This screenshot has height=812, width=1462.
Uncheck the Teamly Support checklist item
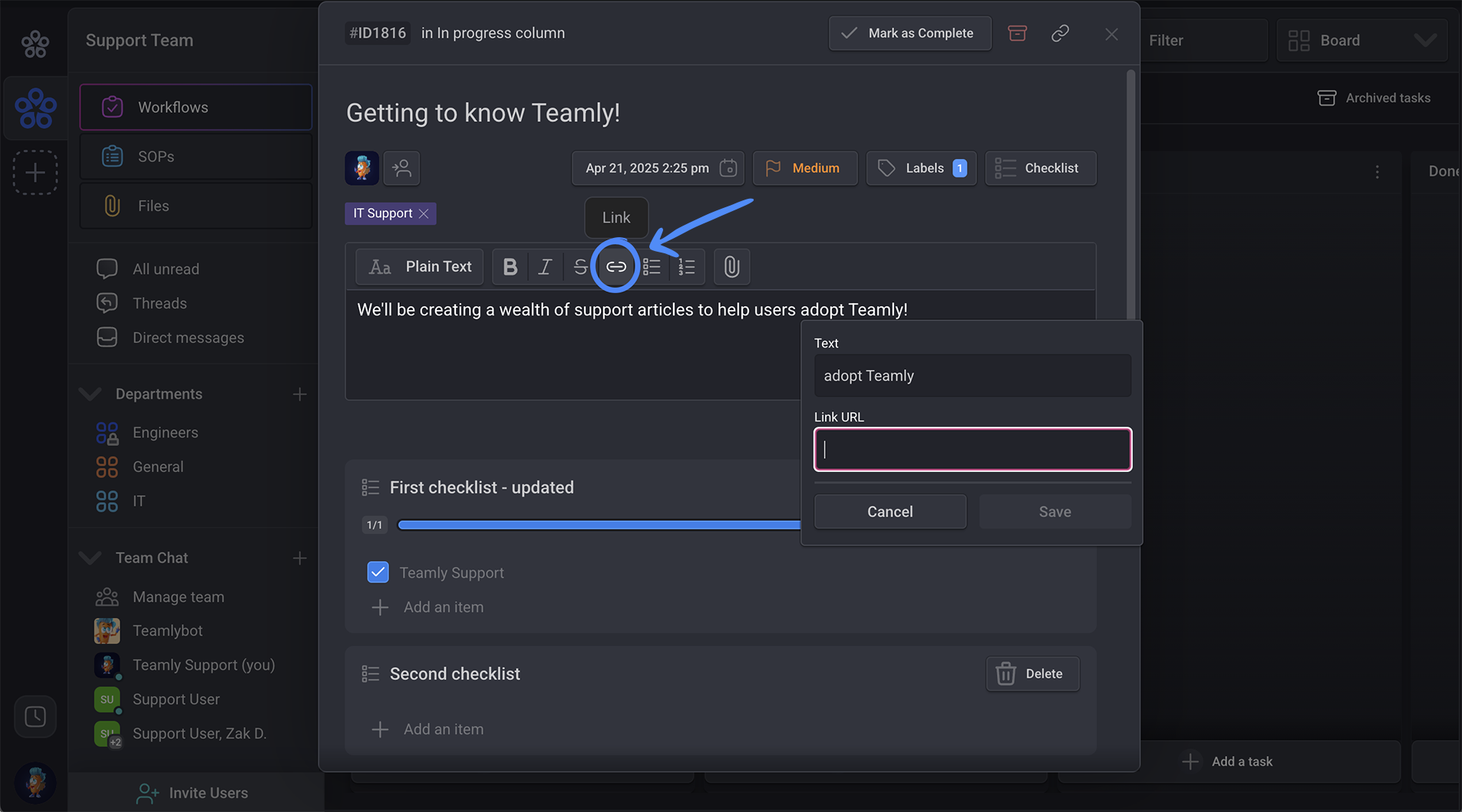[x=378, y=573]
